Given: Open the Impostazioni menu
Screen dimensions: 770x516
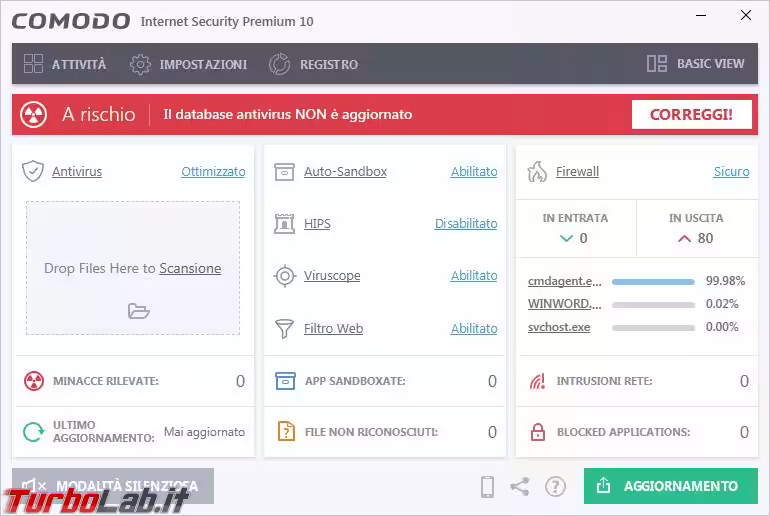Looking at the screenshot, I should click(x=189, y=64).
